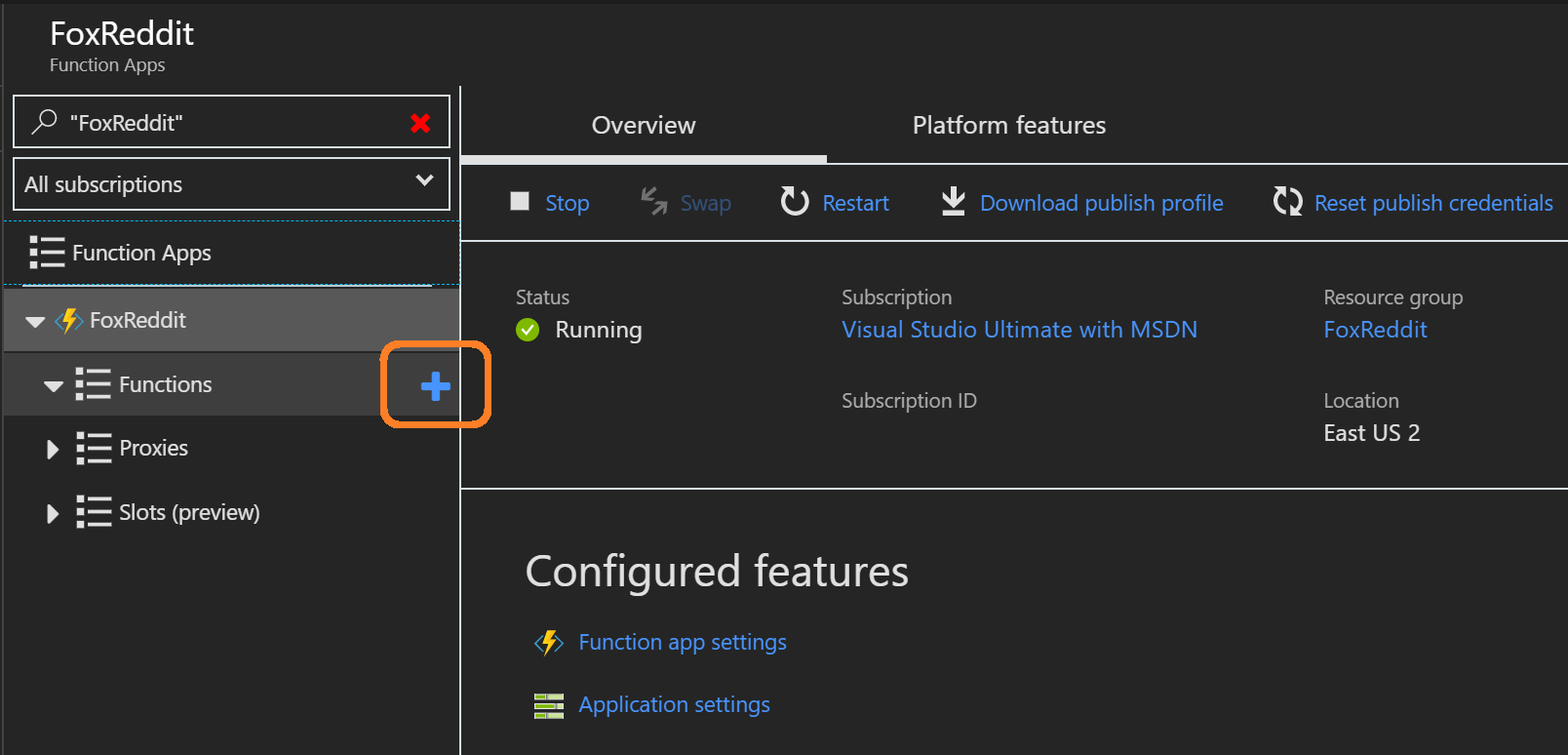Click Reset publish credentials link
This screenshot has height=755, width=1568.
coord(1433,203)
